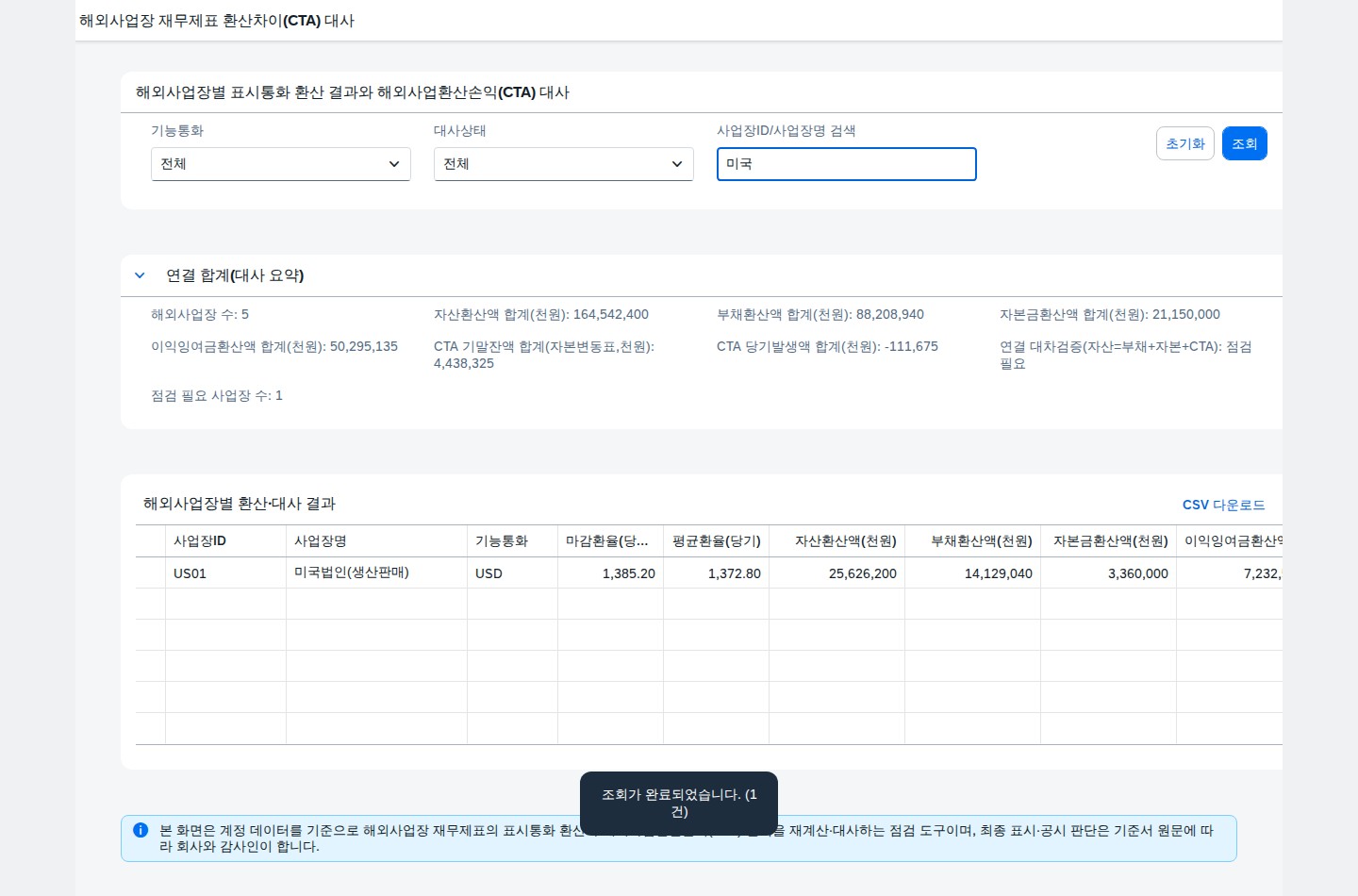Click the 해외사업장 수: 5 summary text
This screenshot has width=1358, height=896.
click(200, 314)
